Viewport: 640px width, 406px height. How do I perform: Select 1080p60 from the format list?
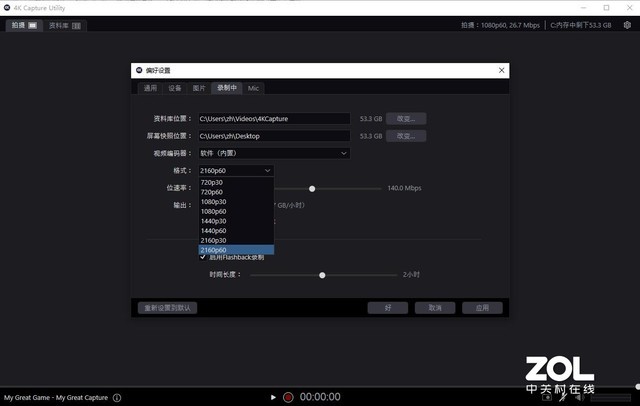pos(236,211)
